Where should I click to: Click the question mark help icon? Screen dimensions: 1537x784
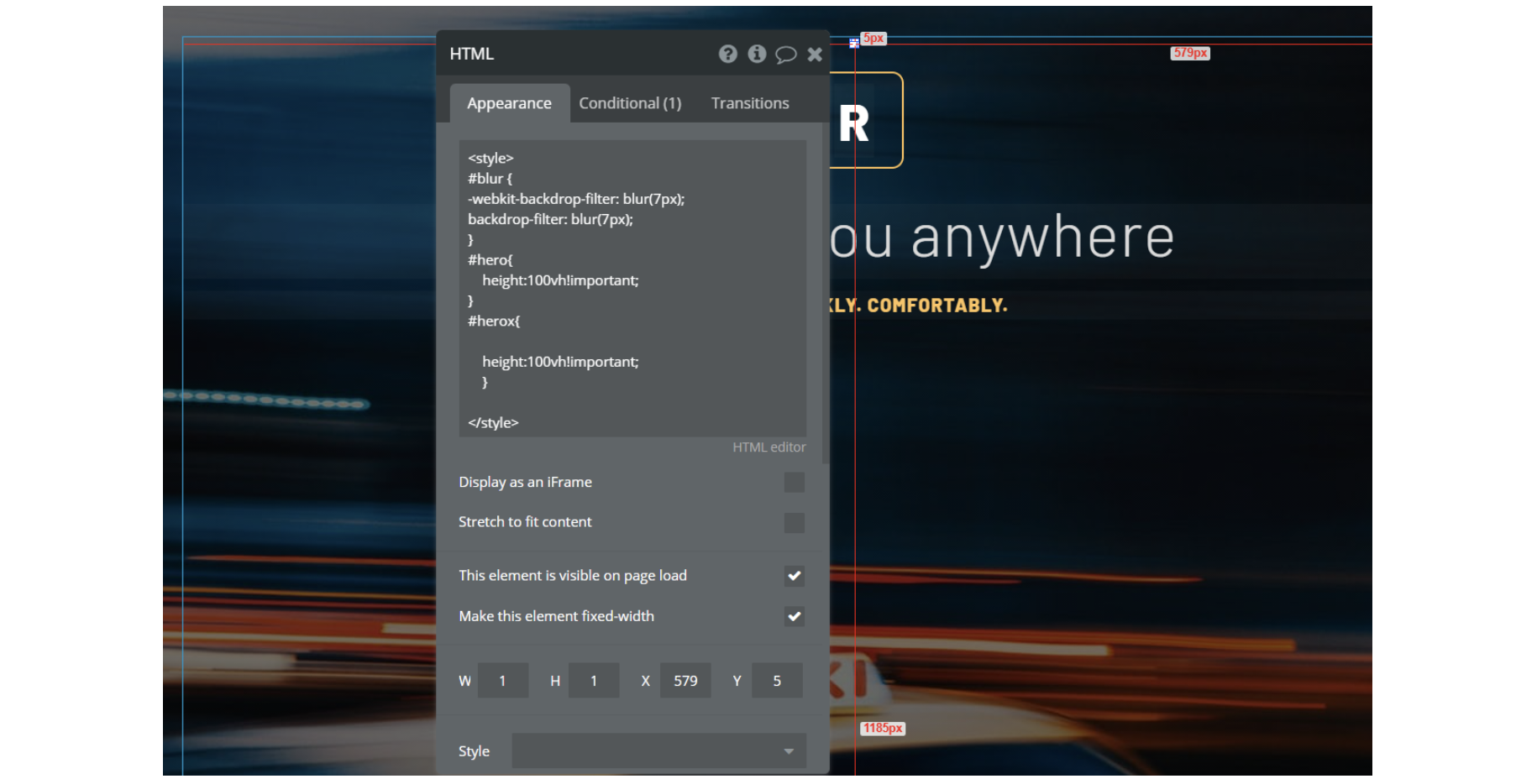[727, 55]
